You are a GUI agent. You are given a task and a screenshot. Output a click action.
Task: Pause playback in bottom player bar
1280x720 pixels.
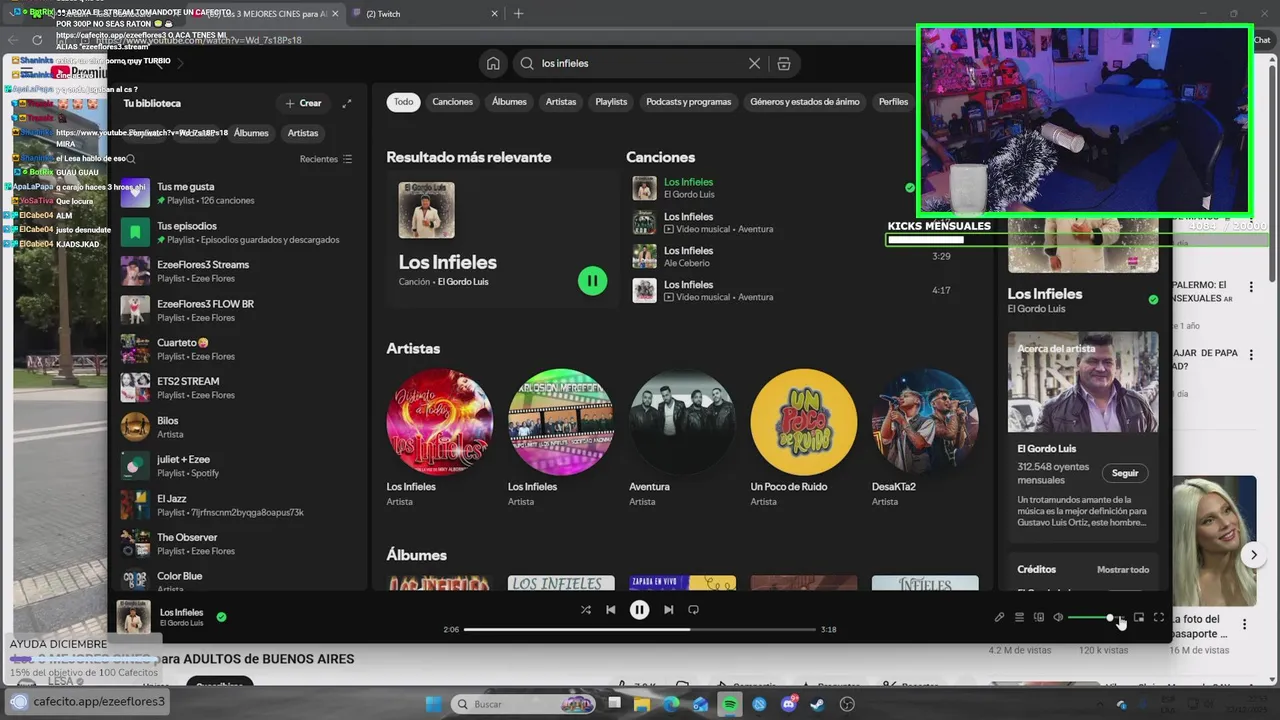click(x=640, y=610)
